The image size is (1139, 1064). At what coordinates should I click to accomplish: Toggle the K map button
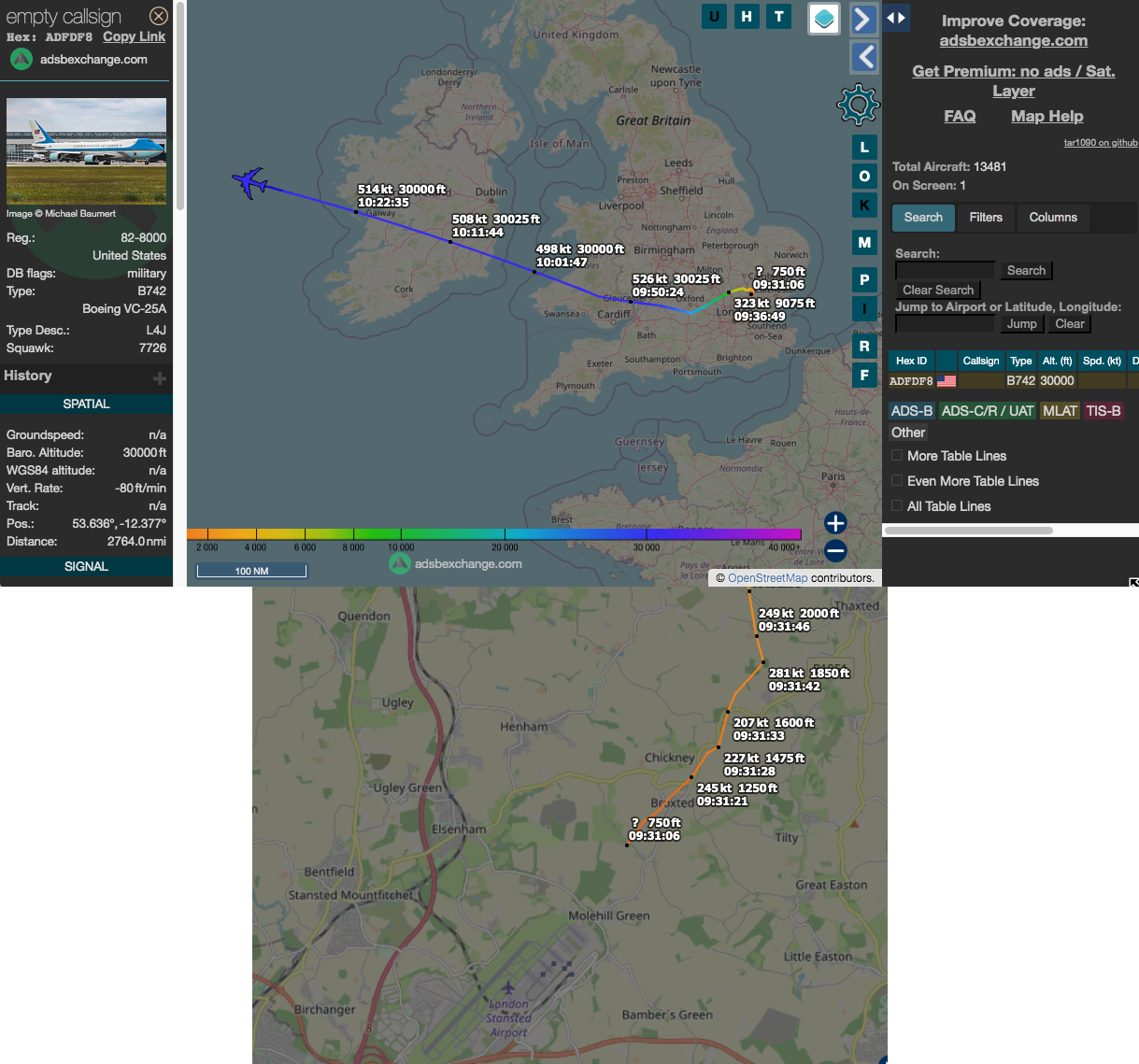(864, 205)
